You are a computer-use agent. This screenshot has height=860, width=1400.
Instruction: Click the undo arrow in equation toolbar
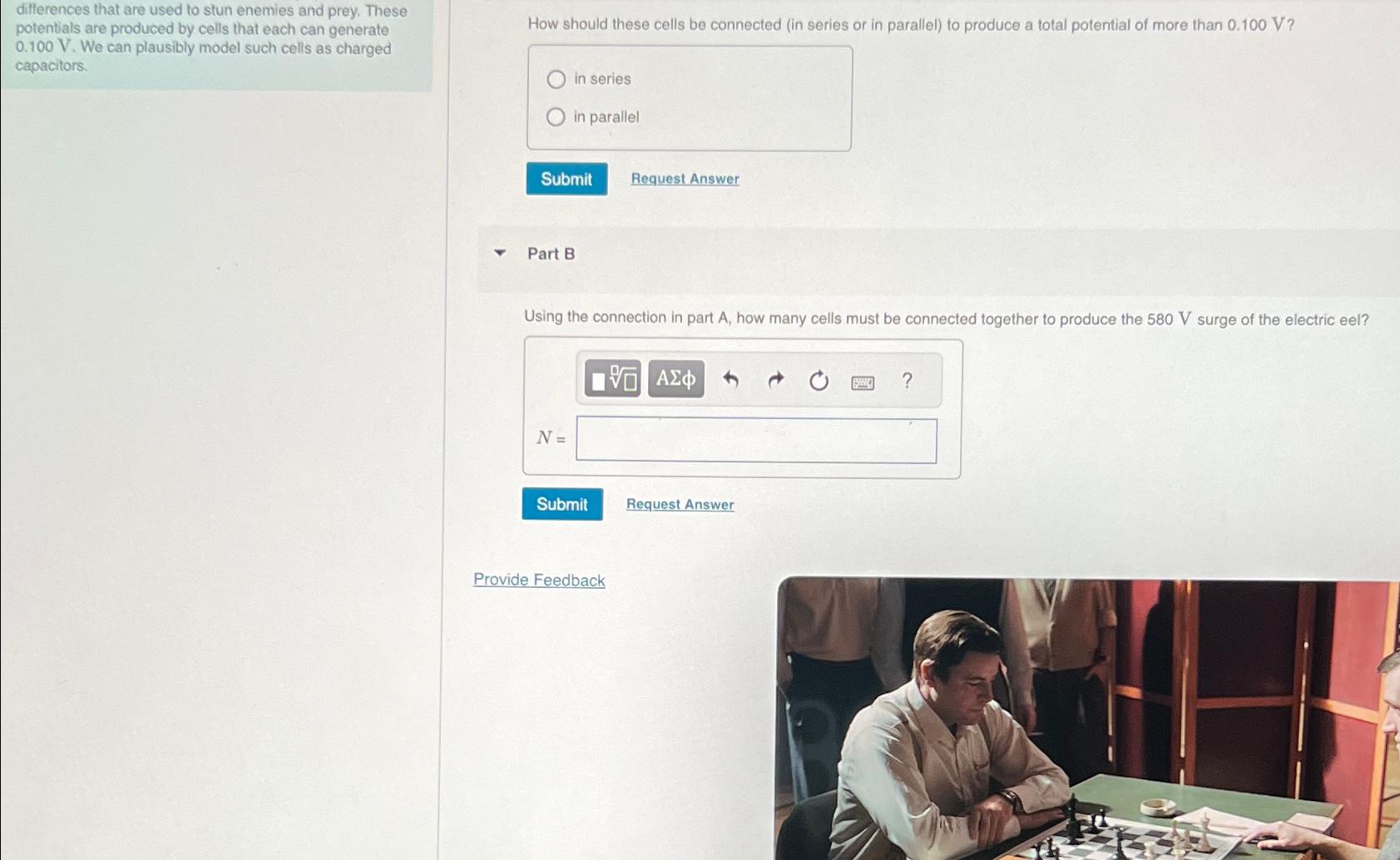pos(730,380)
